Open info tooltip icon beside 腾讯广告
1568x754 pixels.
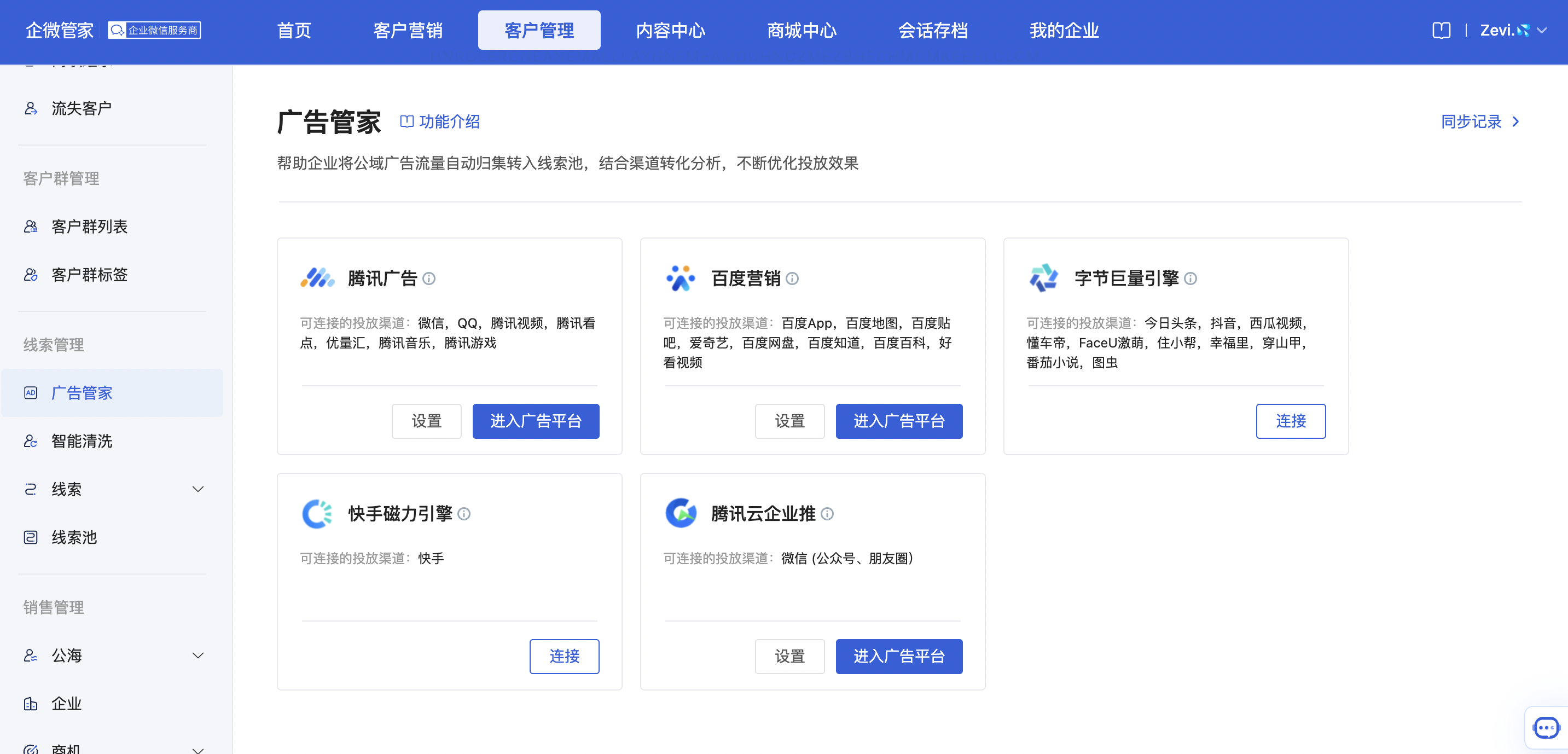pos(429,279)
